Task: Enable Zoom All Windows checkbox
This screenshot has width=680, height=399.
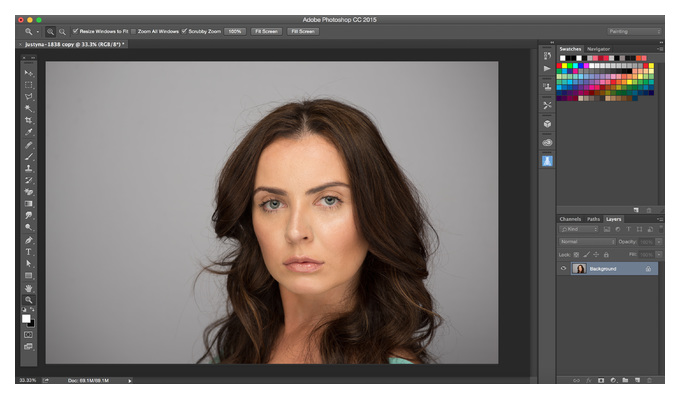Action: point(134,31)
